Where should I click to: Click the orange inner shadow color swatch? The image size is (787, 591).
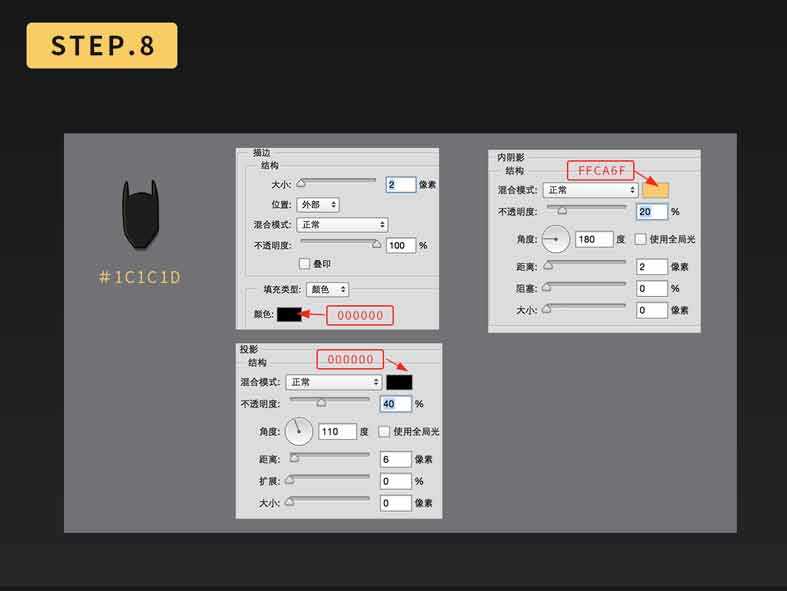coord(656,189)
